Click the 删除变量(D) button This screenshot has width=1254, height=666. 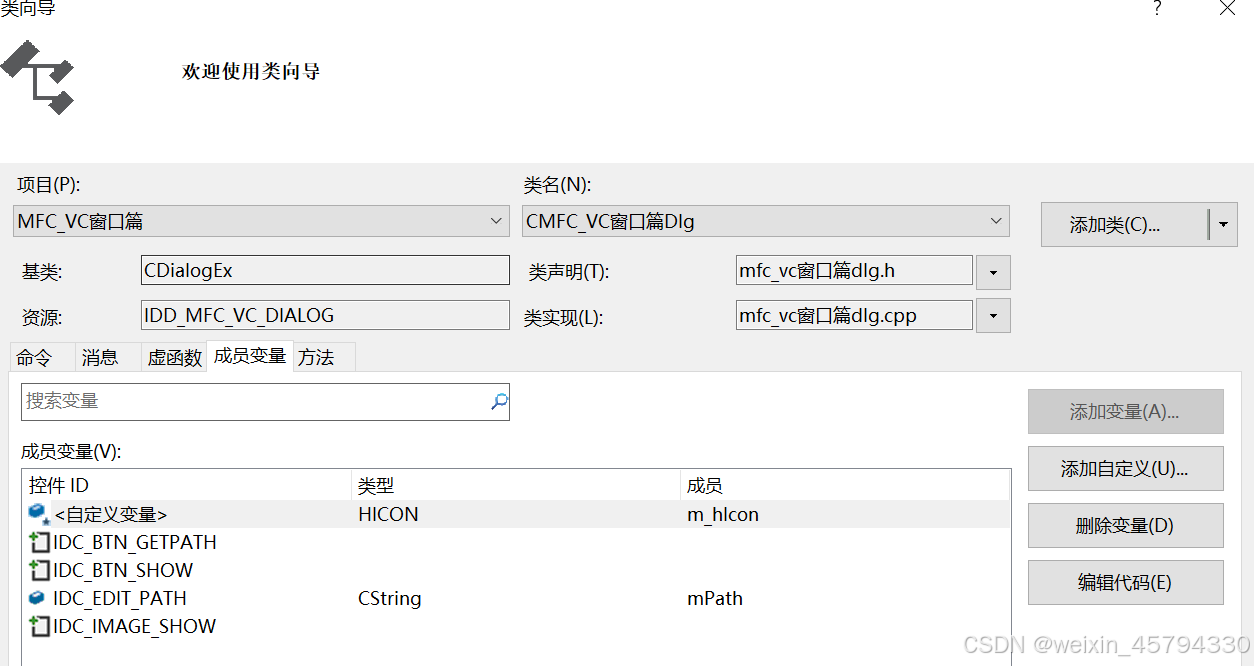1125,525
